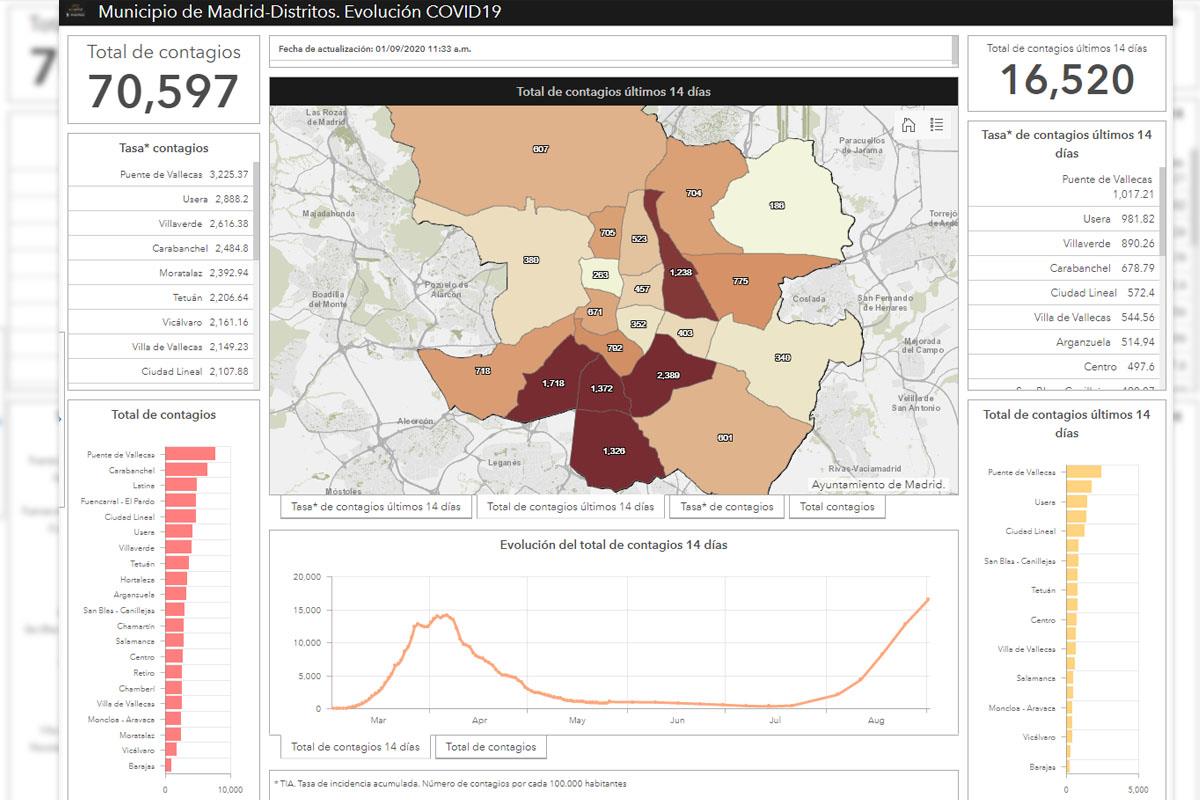Image resolution: width=1200 pixels, height=800 pixels.
Task: Click the map district labeled 2,389
Action: [668, 374]
